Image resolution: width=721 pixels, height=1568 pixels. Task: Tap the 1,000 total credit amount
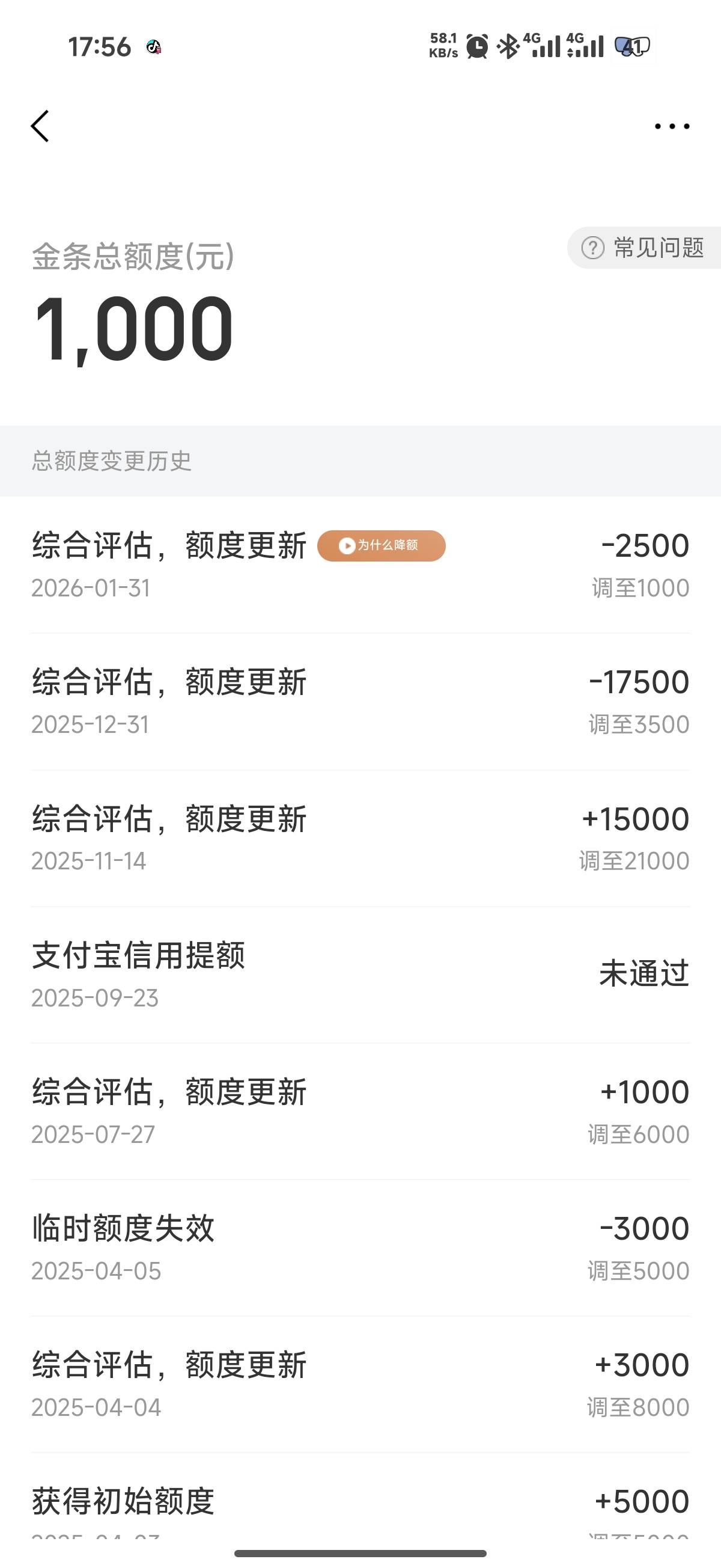pos(134,329)
